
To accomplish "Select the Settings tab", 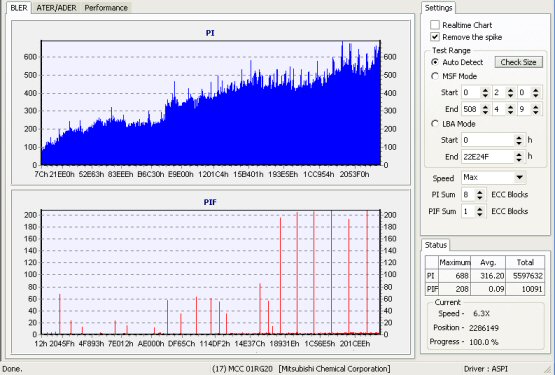I will pos(438,8).
